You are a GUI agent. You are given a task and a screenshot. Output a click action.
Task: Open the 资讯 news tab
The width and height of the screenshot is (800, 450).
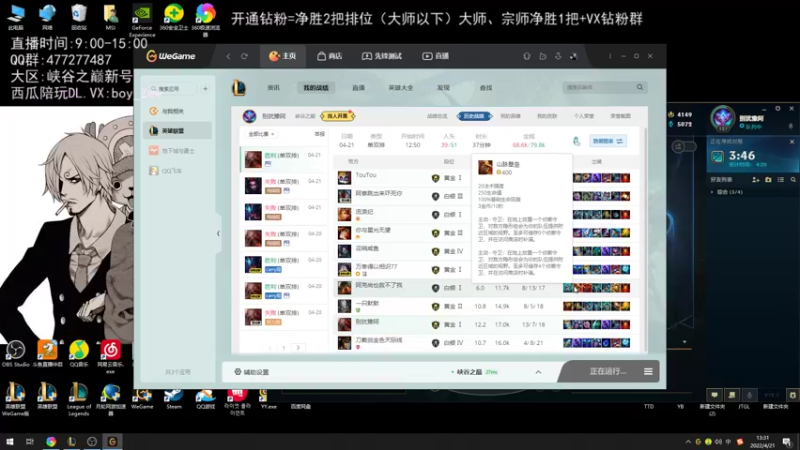coord(273,88)
